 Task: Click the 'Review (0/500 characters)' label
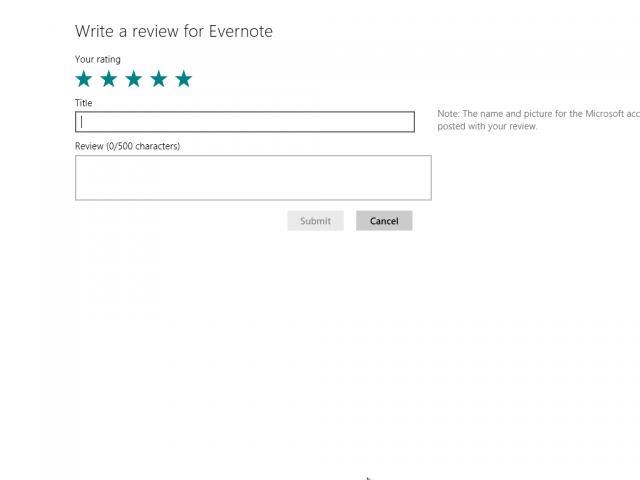click(x=127, y=146)
